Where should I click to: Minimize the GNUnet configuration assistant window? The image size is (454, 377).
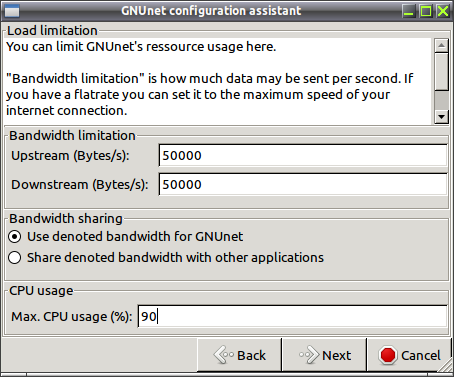[x=409, y=11]
